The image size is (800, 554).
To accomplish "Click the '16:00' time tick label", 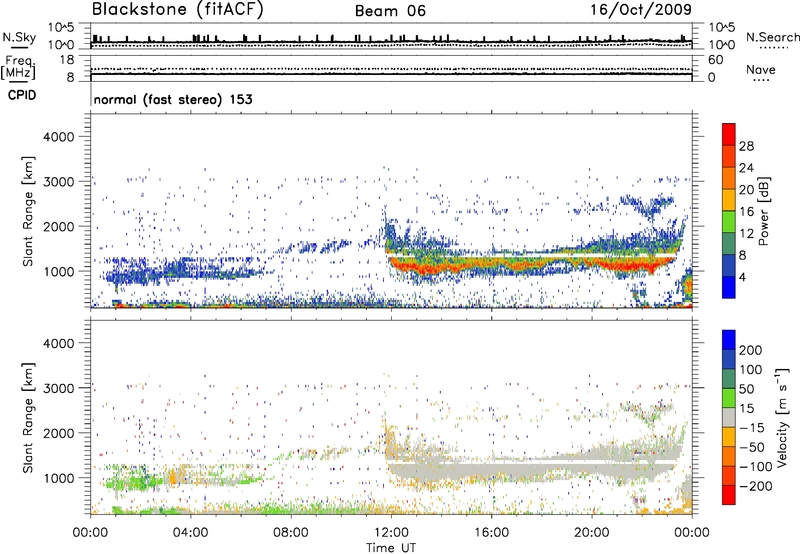I will point(492,533).
